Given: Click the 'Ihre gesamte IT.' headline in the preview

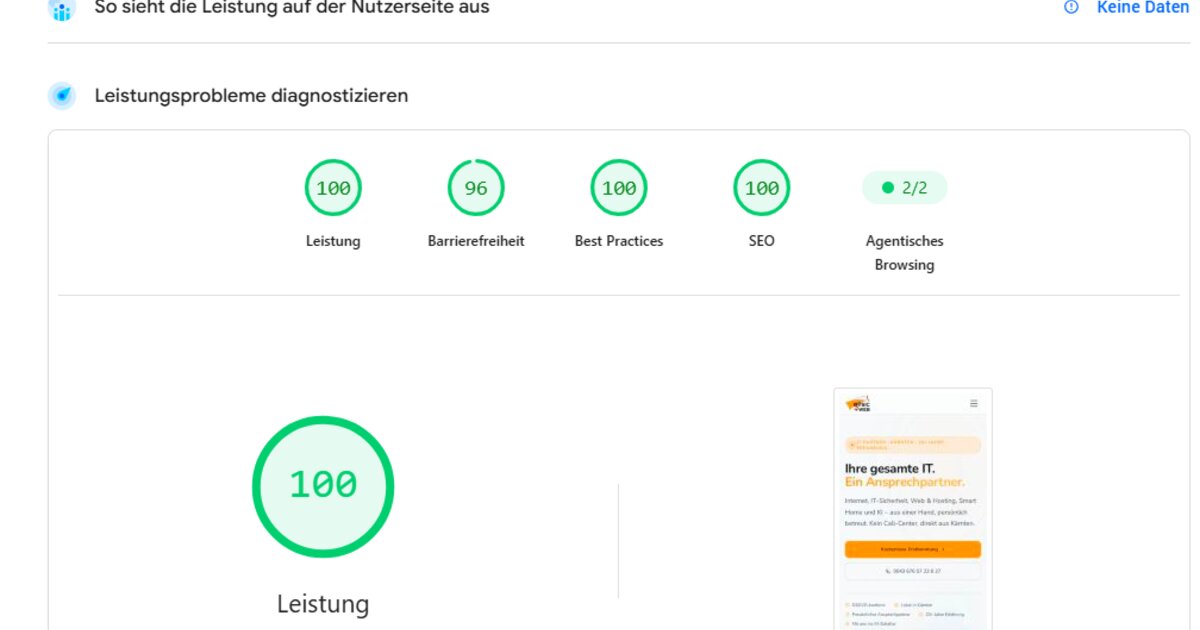Looking at the screenshot, I should [x=890, y=468].
